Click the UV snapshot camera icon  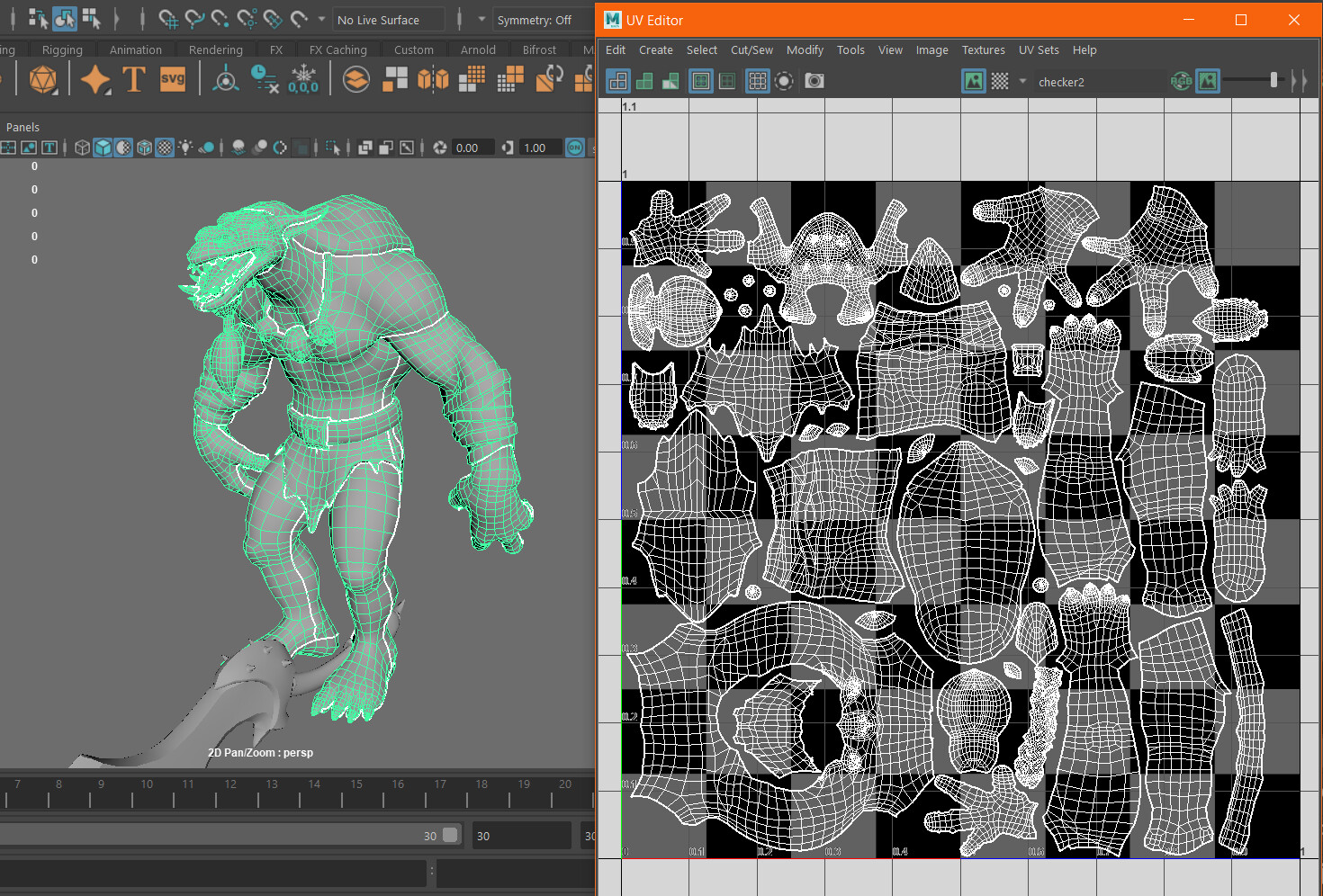(x=814, y=81)
